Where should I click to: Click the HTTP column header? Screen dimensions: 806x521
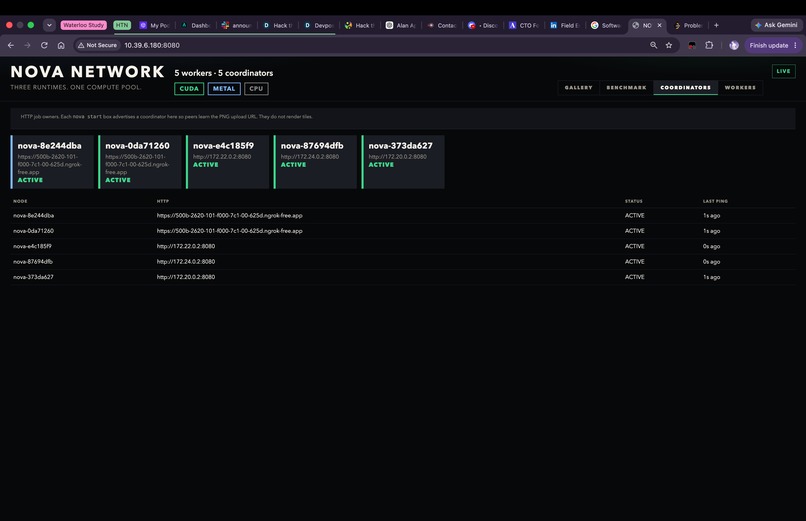(x=162, y=201)
